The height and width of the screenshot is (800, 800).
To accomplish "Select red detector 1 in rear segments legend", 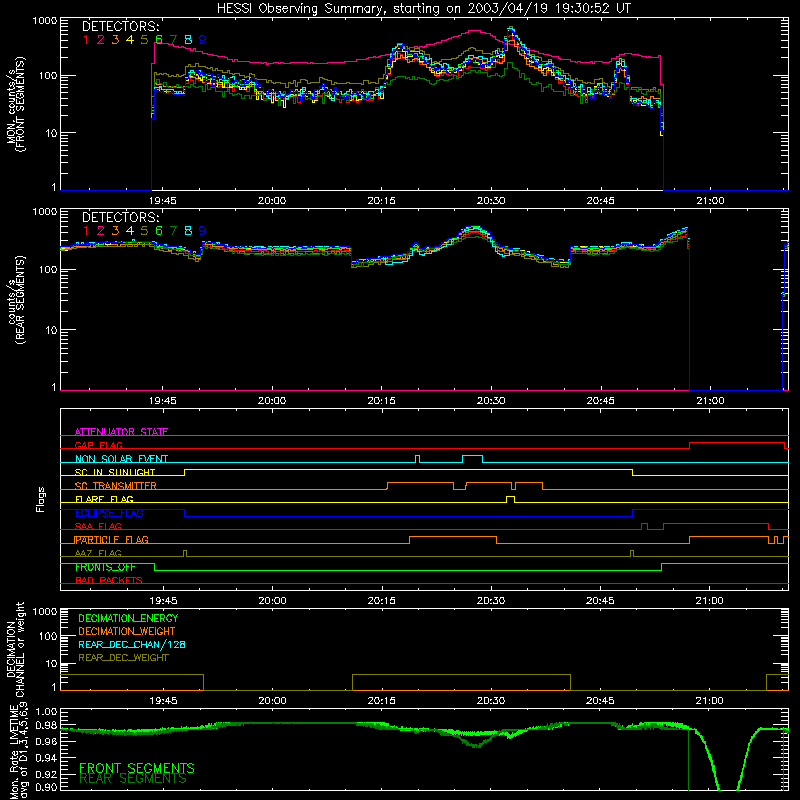I will [x=86, y=231].
